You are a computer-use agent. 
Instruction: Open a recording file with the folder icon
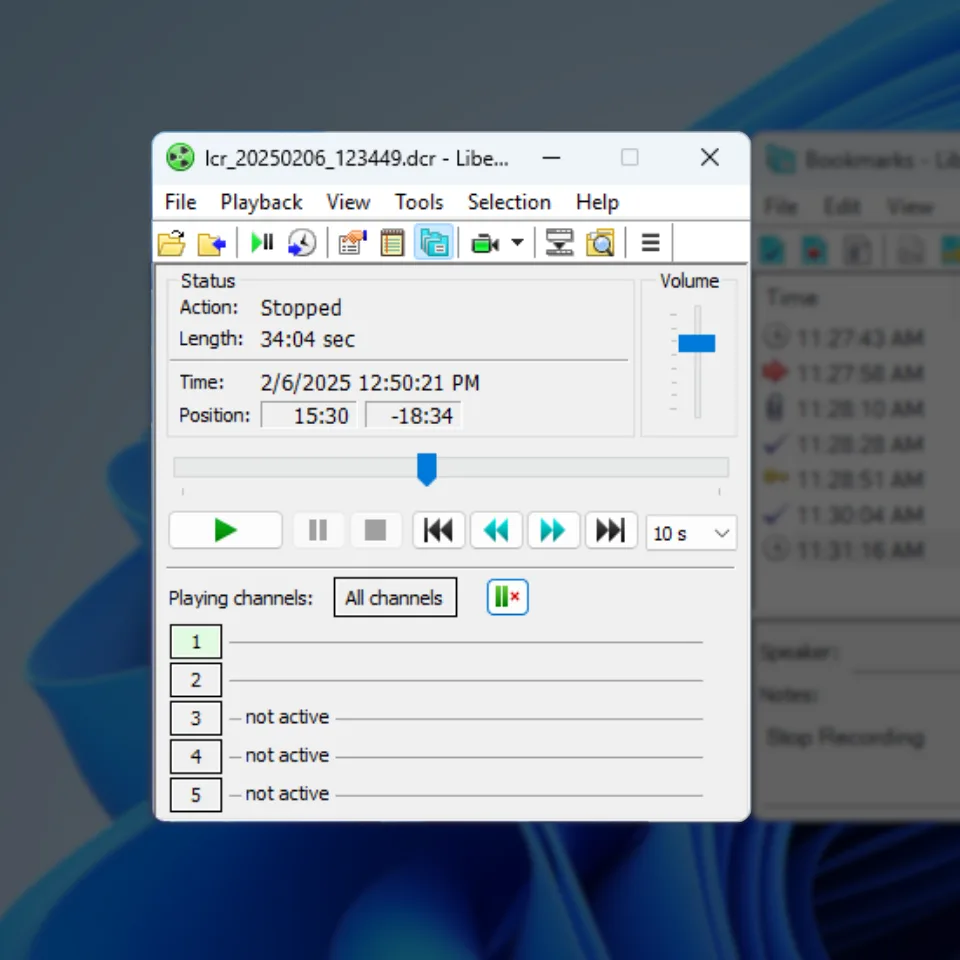172,243
